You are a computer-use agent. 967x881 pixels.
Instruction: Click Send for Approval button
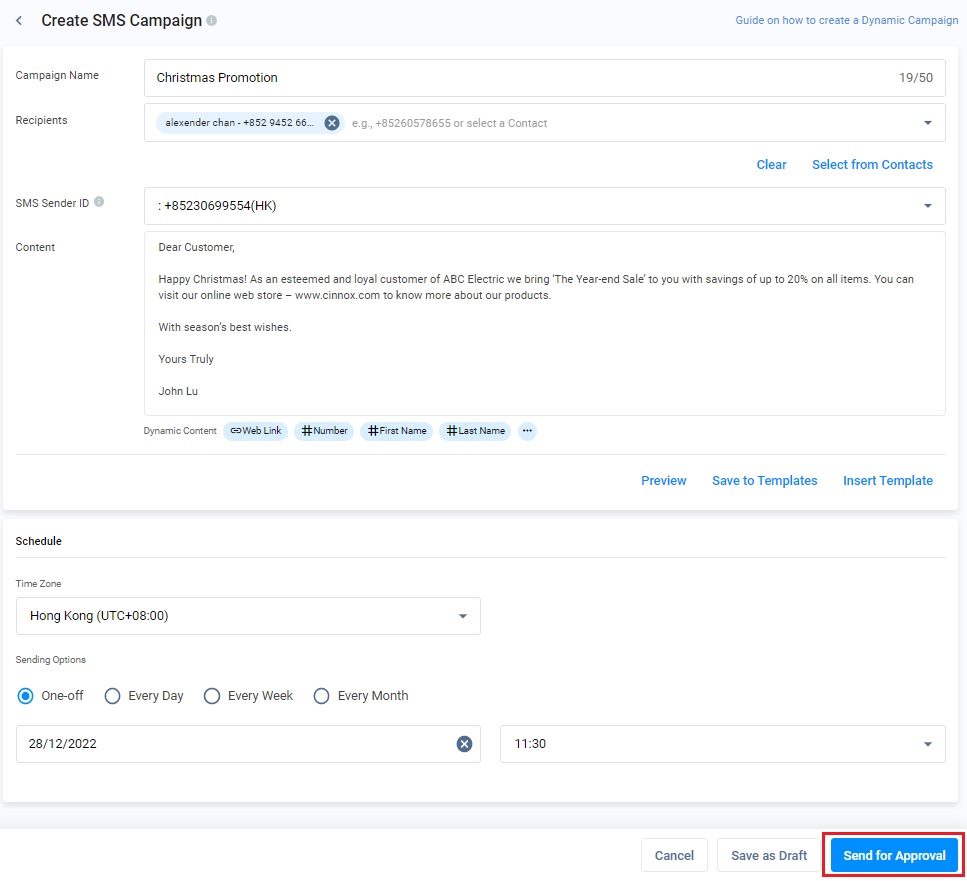tap(894, 856)
